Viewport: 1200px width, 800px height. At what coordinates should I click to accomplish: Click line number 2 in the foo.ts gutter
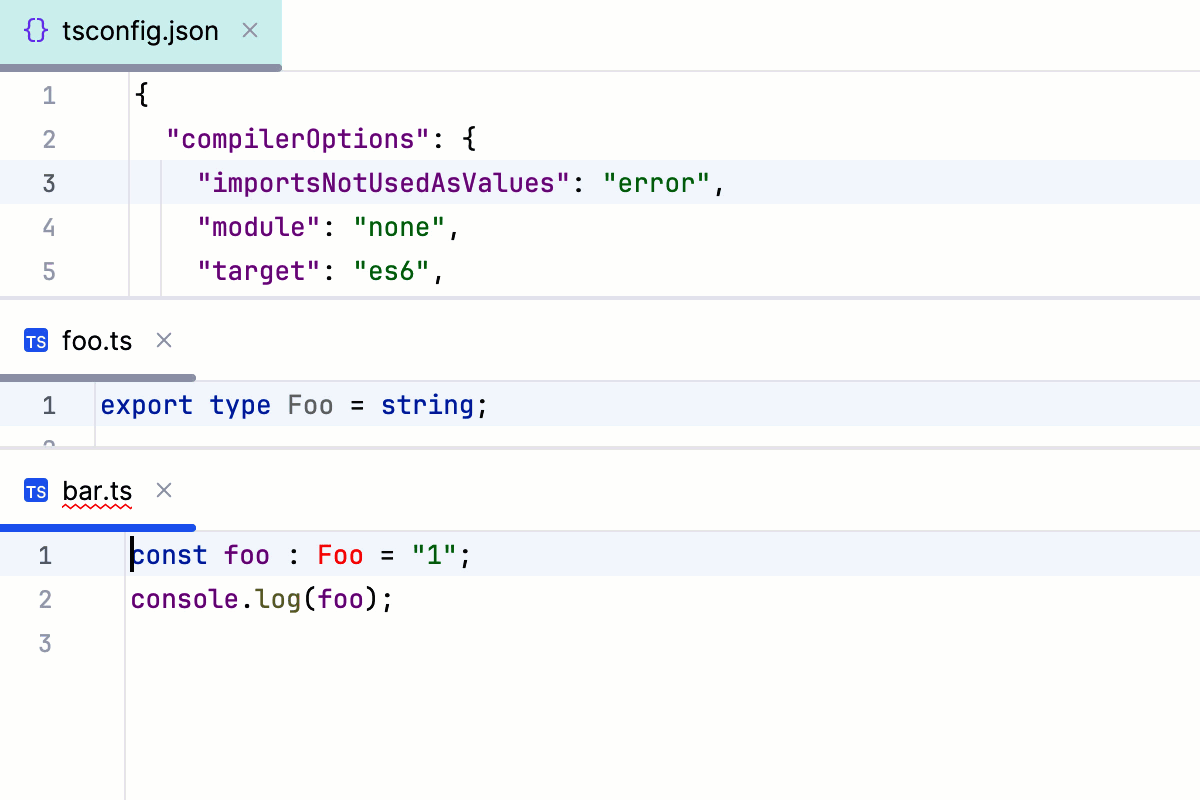tap(48, 445)
